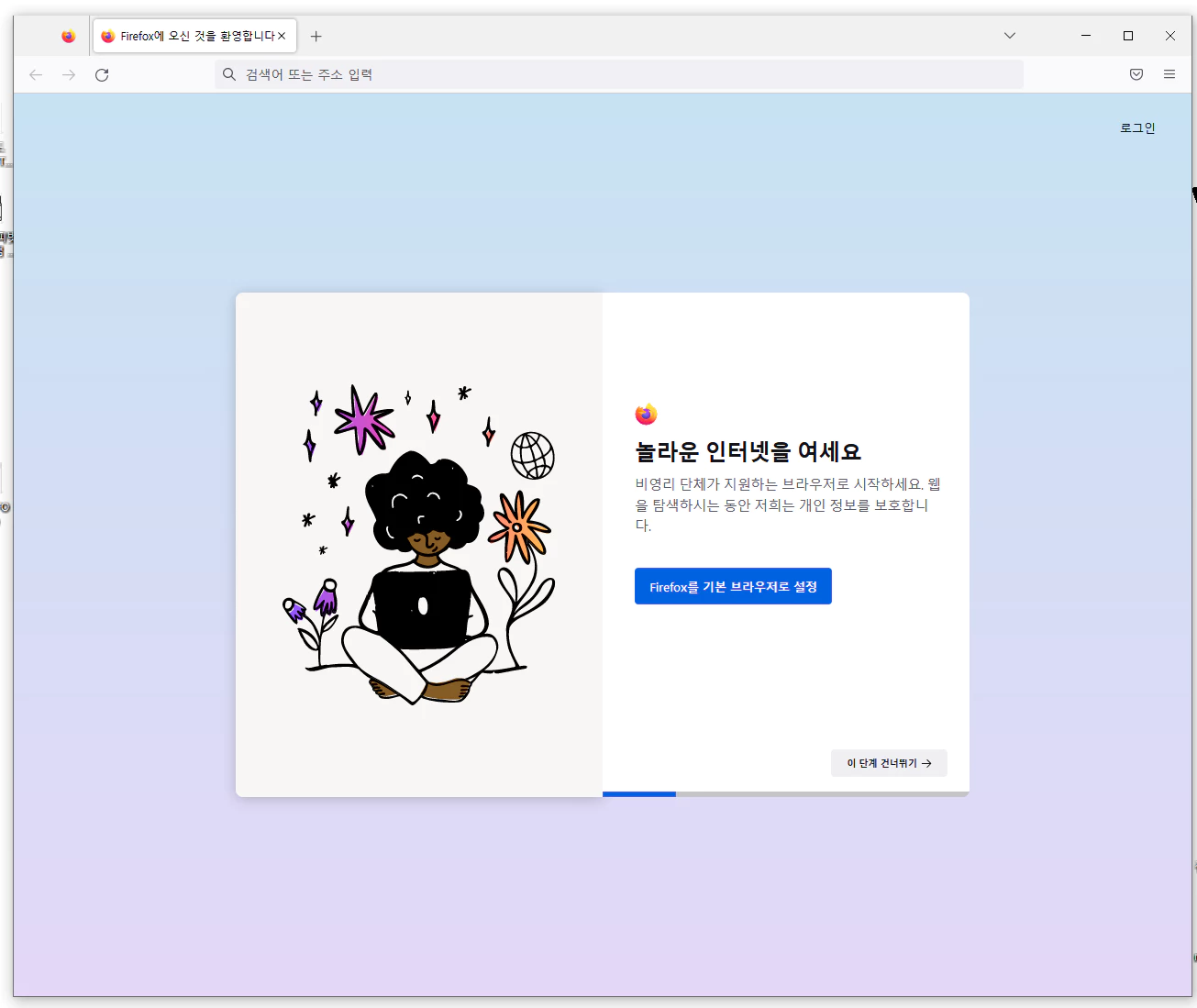The width and height of the screenshot is (1197, 1008).
Task: Click 'Firefox를 기본 브라우저로 설정' button
Action: [733, 586]
